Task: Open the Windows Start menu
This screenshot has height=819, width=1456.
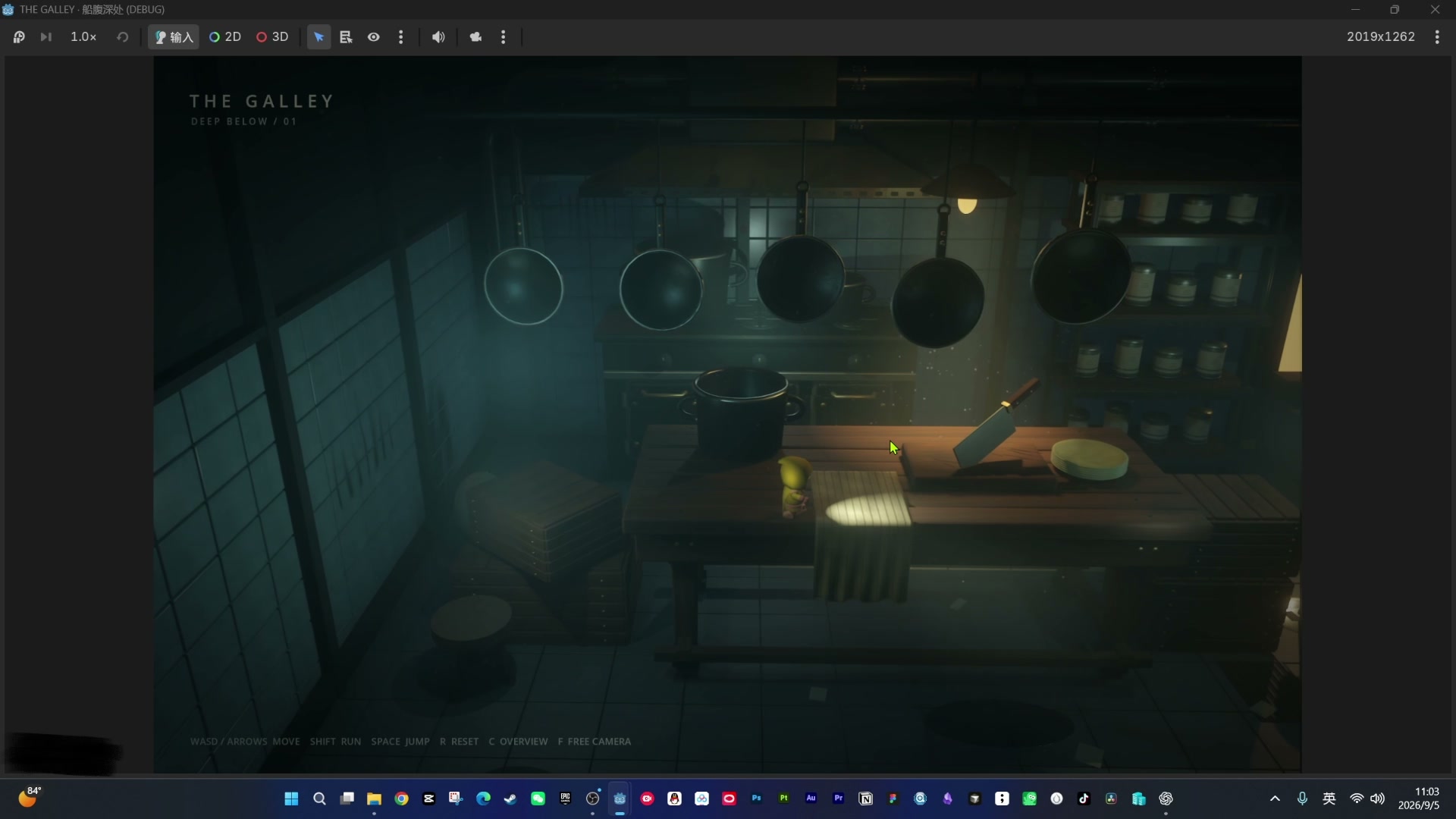Action: pyautogui.click(x=291, y=799)
